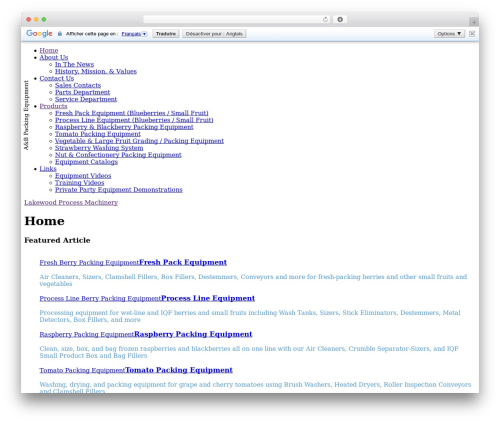This screenshot has width=500, height=423.
Task: Click Raspberry Packing Equipment image link
Action: tap(87, 334)
